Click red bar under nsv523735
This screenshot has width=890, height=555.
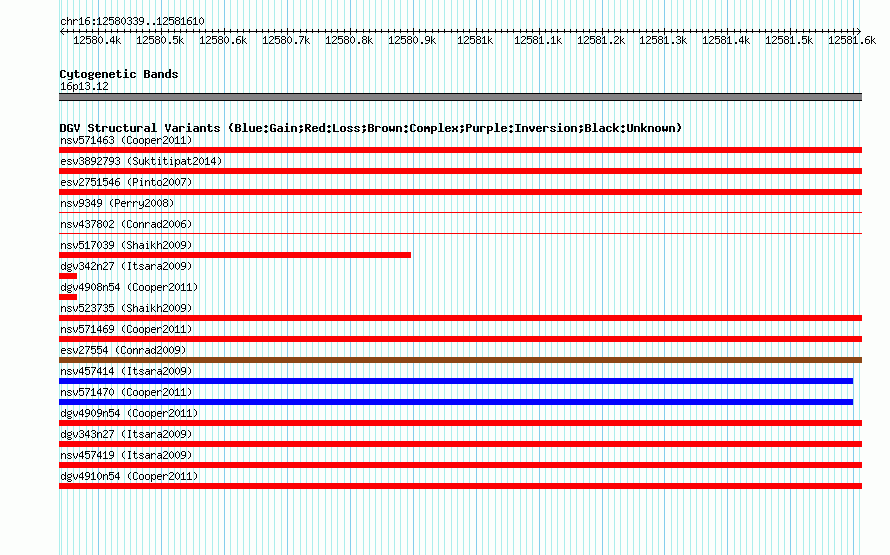tap(460, 318)
